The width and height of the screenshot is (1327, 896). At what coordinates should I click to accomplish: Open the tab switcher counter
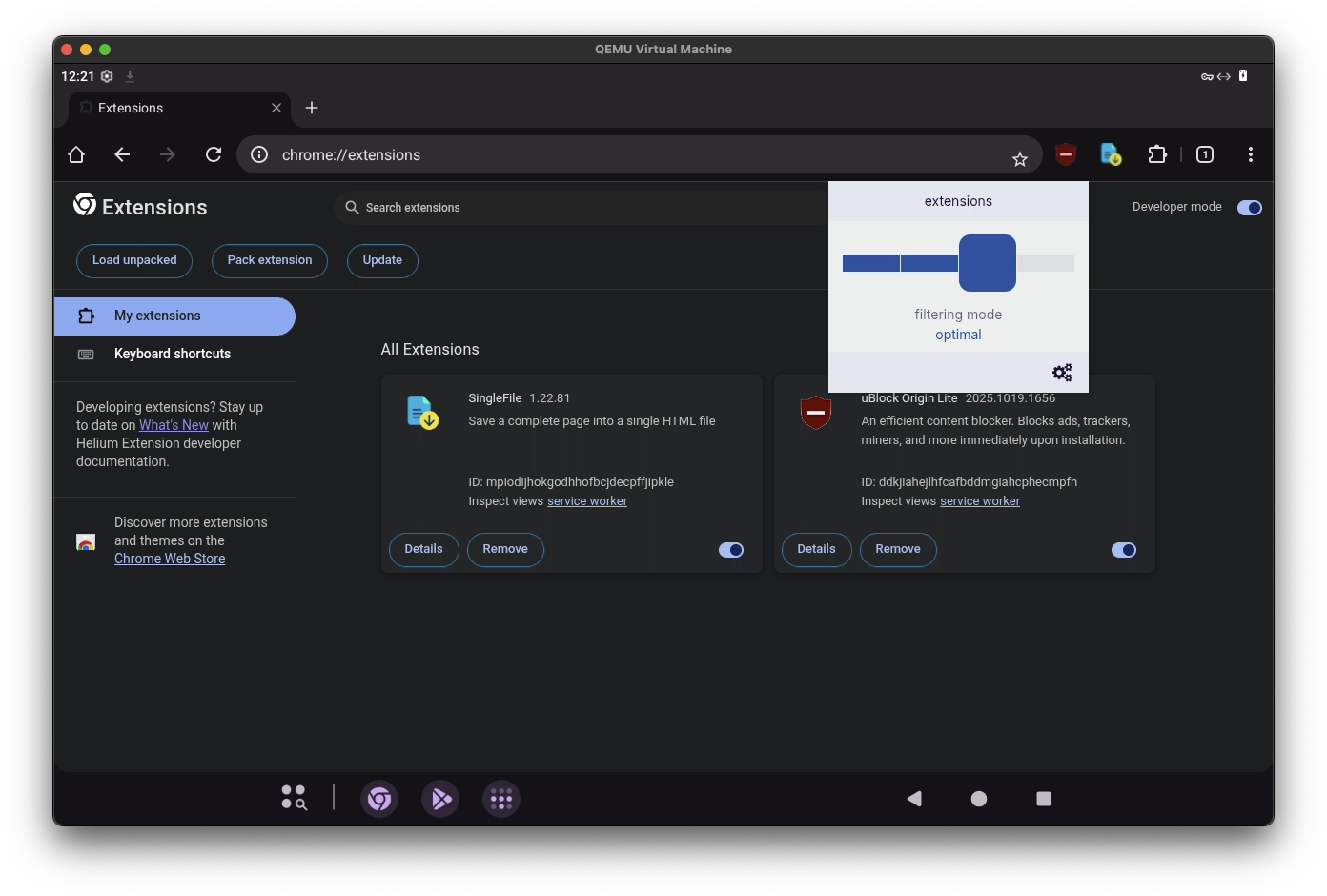click(1205, 154)
